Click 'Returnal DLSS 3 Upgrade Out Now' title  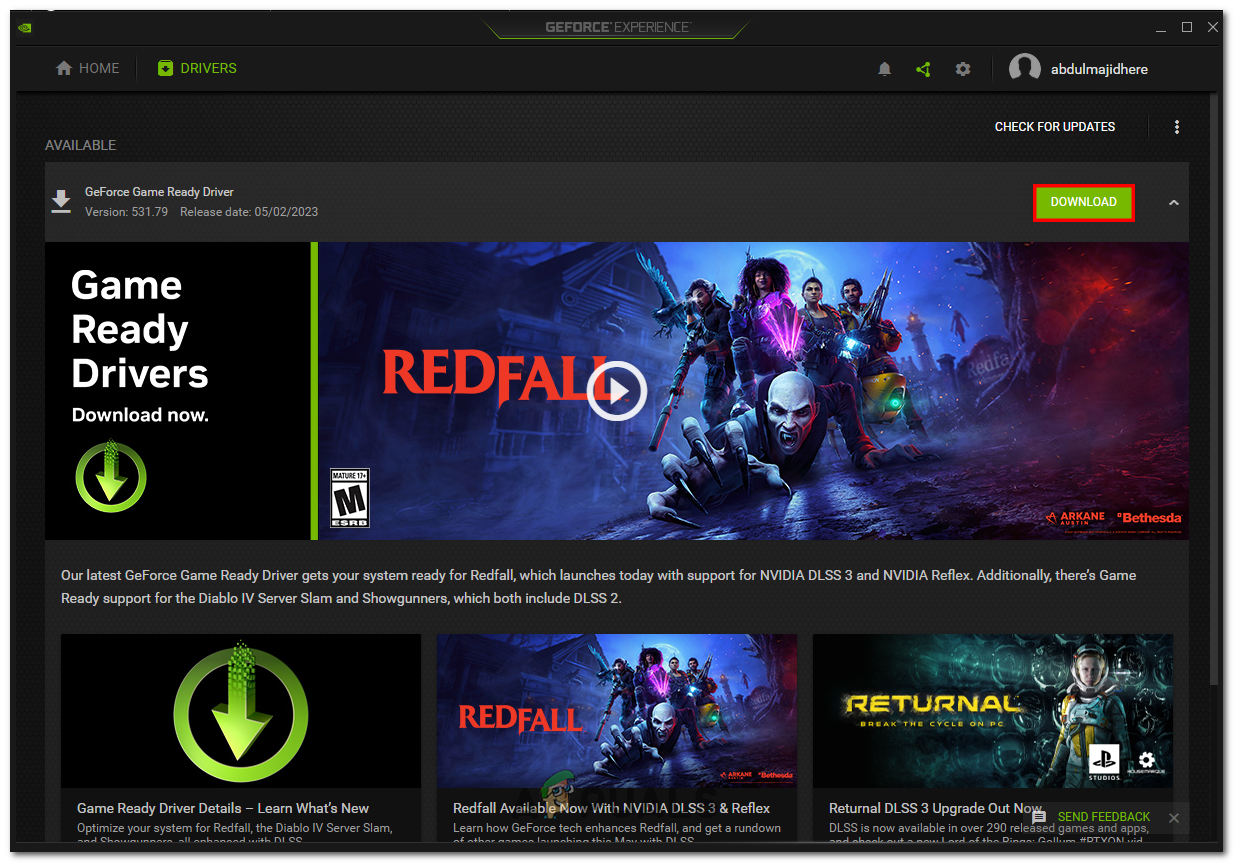coord(935,808)
